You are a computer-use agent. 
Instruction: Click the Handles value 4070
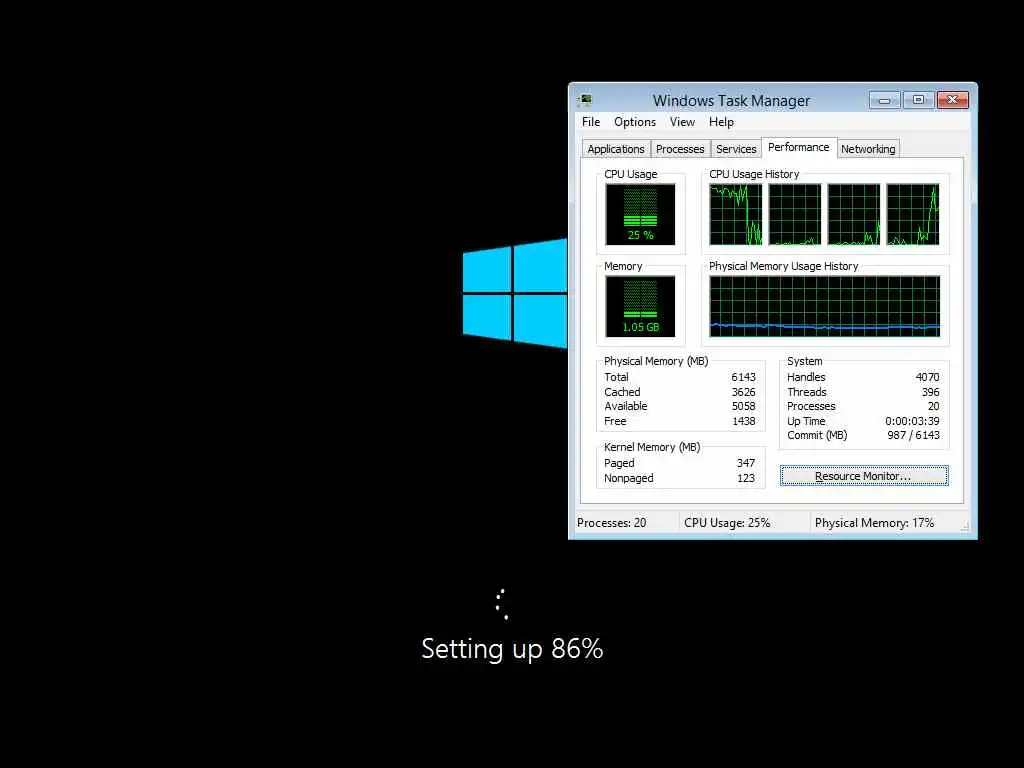(x=927, y=377)
